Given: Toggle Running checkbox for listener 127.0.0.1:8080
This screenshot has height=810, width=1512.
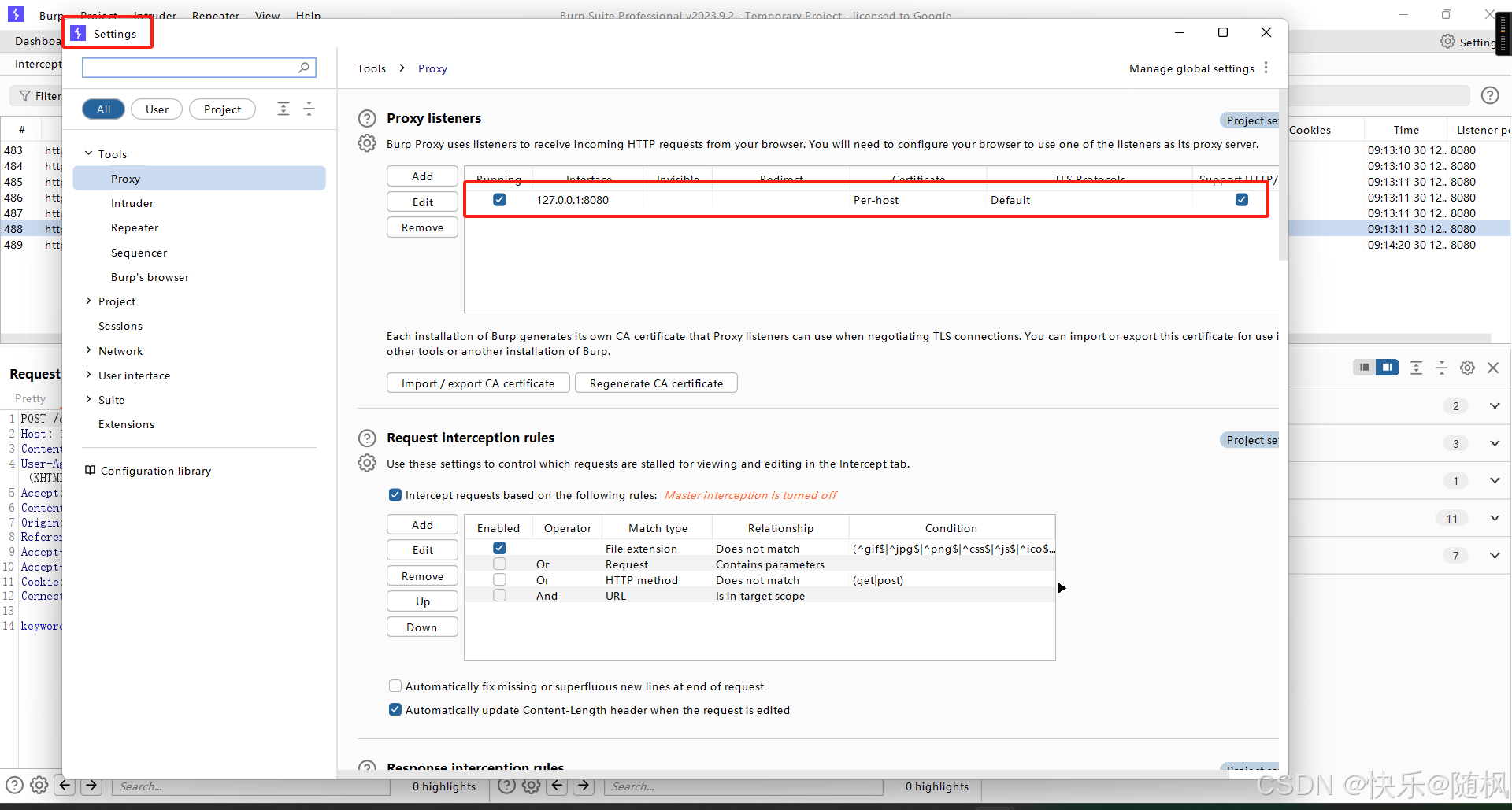Looking at the screenshot, I should (499, 200).
